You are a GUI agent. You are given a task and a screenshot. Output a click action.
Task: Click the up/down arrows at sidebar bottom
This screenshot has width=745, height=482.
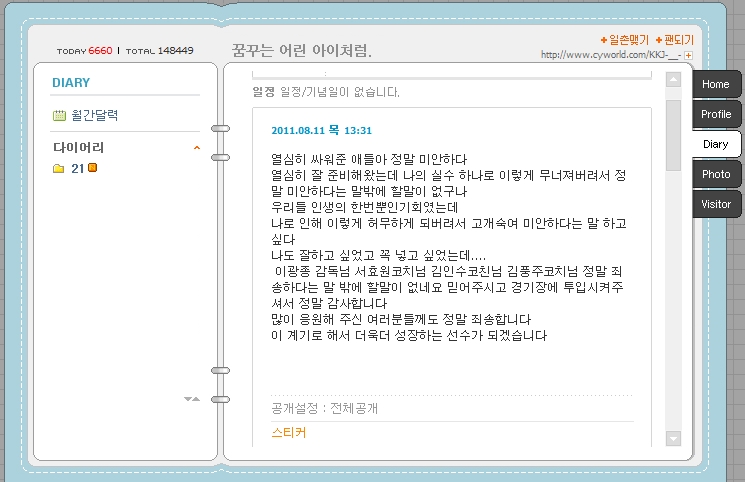point(192,399)
